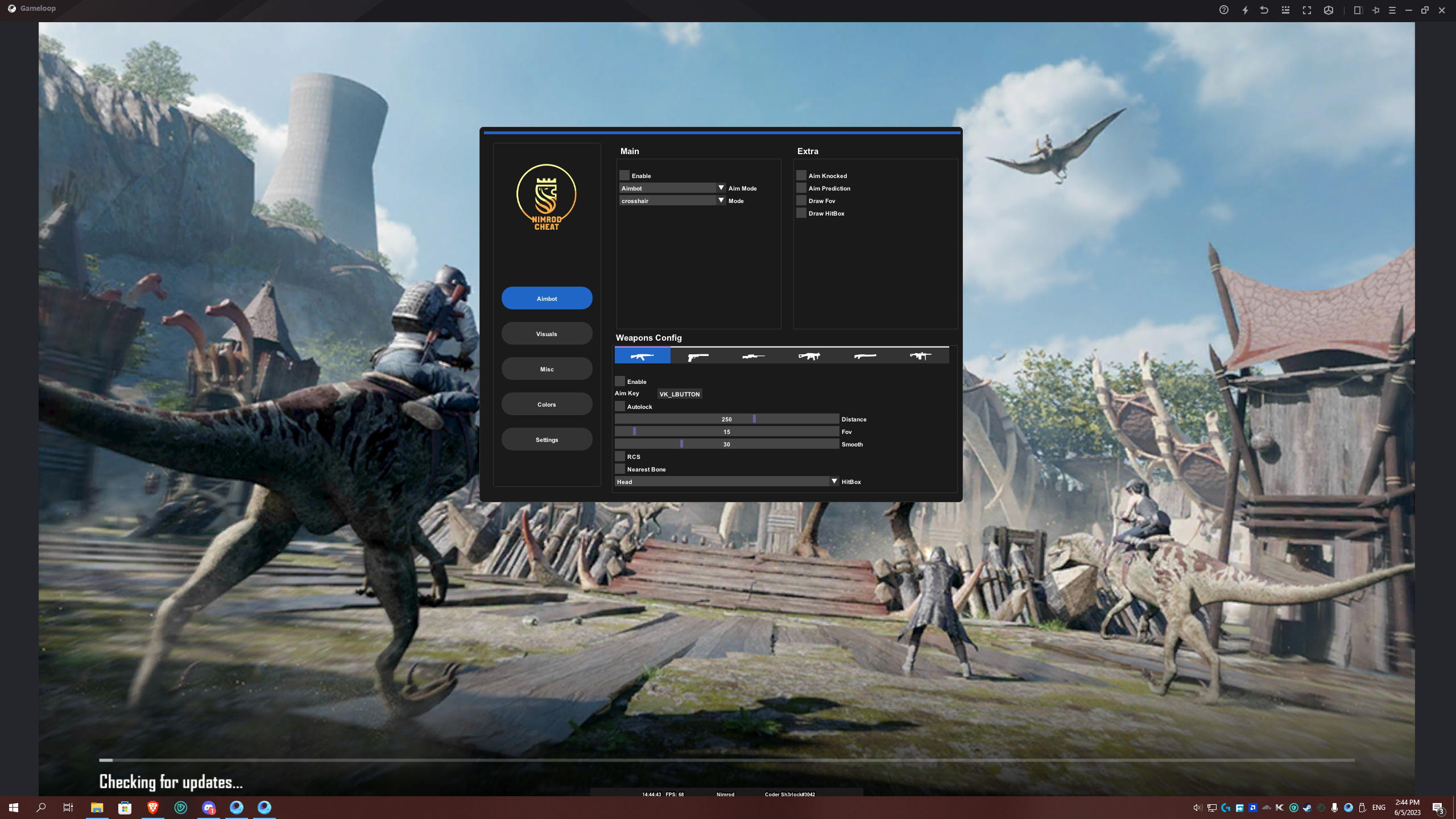Click the "Coder Sh3rlock#3042" text
The image size is (1456, 819).
(790, 795)
